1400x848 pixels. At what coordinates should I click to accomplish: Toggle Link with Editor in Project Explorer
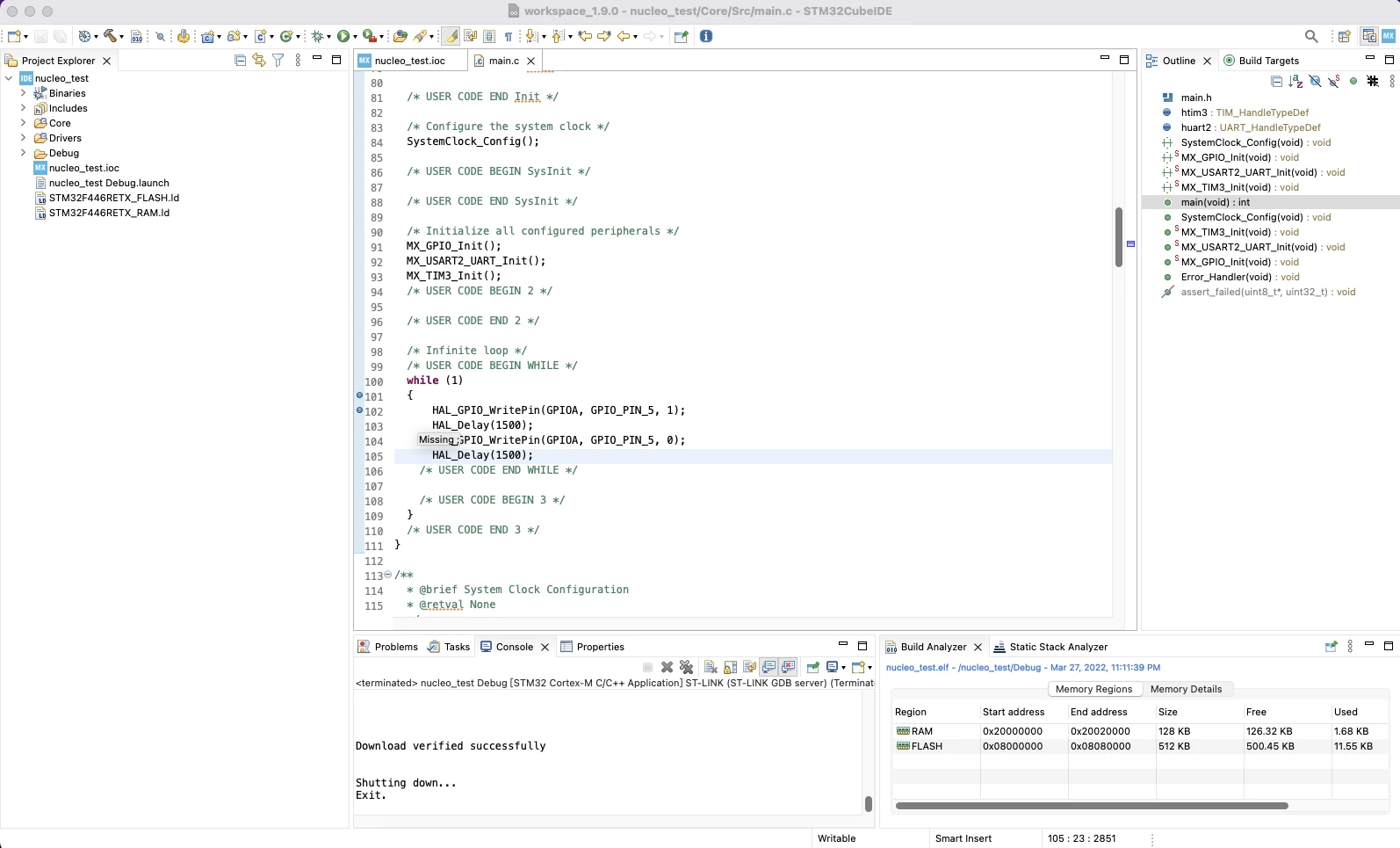259,61
